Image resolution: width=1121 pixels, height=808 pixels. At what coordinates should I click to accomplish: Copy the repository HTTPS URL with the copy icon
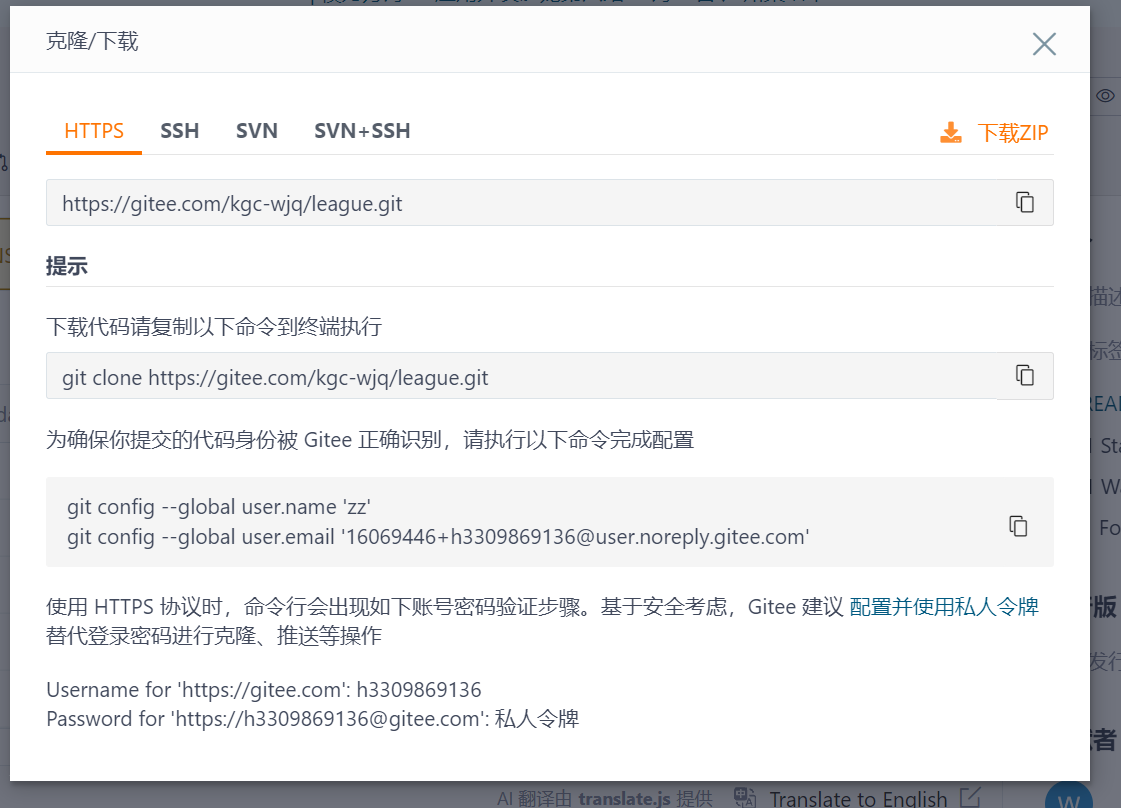[x=1024, y=202]
